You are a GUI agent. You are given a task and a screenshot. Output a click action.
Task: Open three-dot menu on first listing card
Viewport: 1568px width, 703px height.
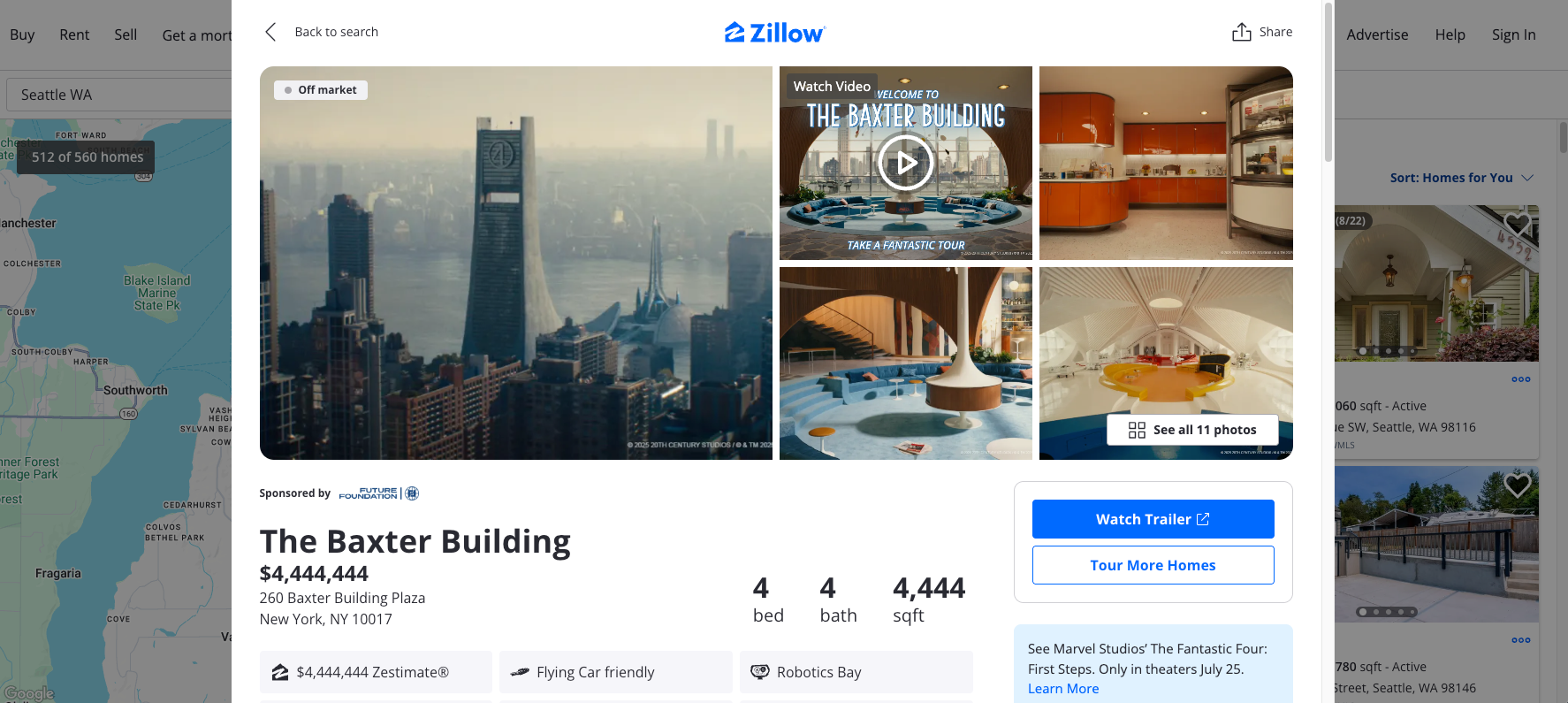pos(1520,379)
